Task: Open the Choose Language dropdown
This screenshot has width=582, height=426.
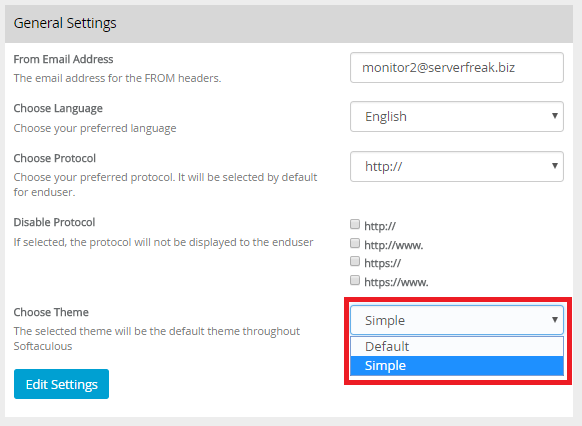Action: click(457, 117)
